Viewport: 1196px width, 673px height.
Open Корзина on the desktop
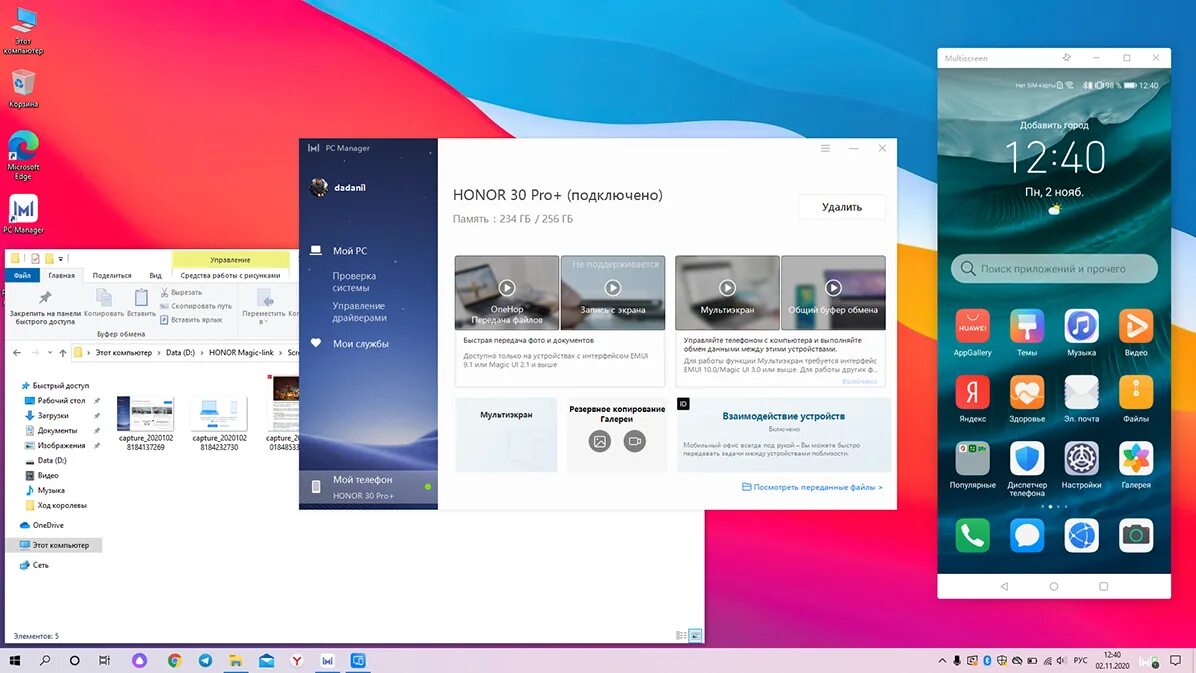[24, 89]
